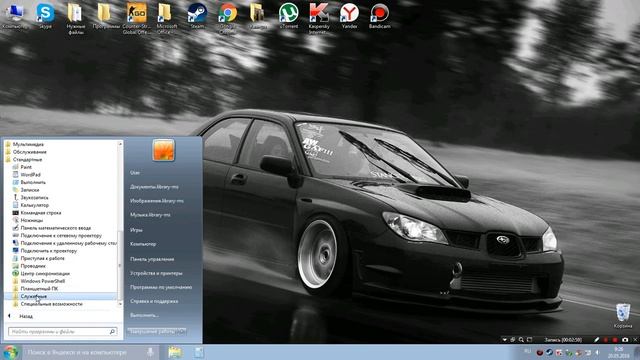Open the Игры link in Start menu

136,230
